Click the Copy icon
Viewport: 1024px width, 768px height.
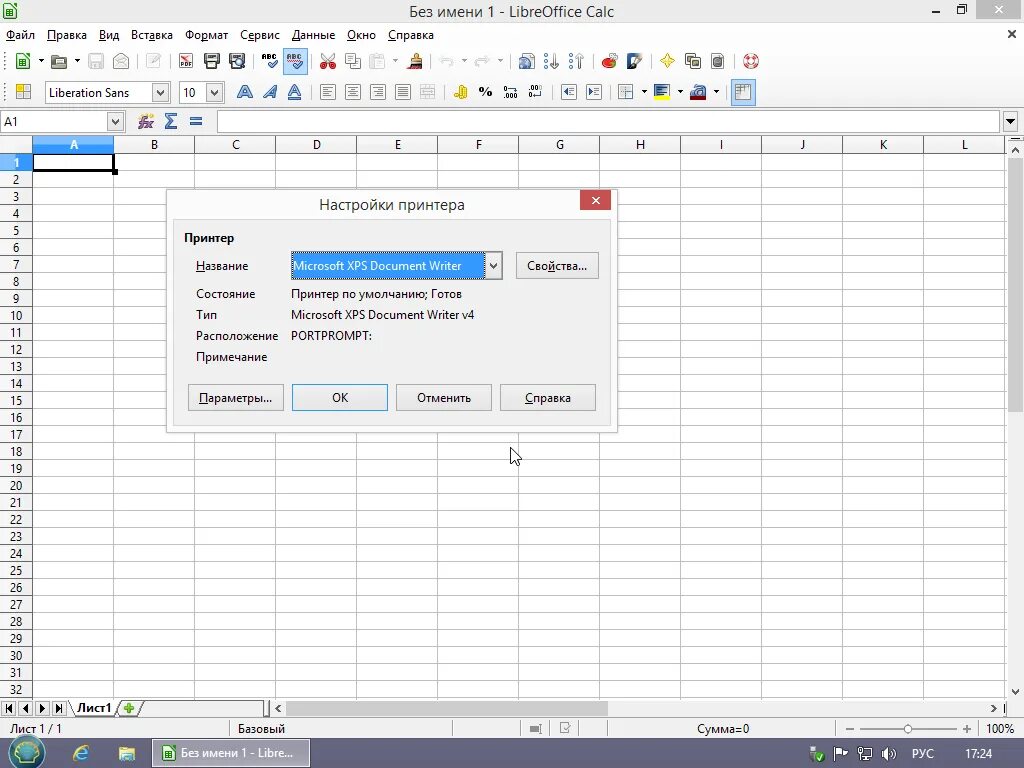(x=353, y=61)
